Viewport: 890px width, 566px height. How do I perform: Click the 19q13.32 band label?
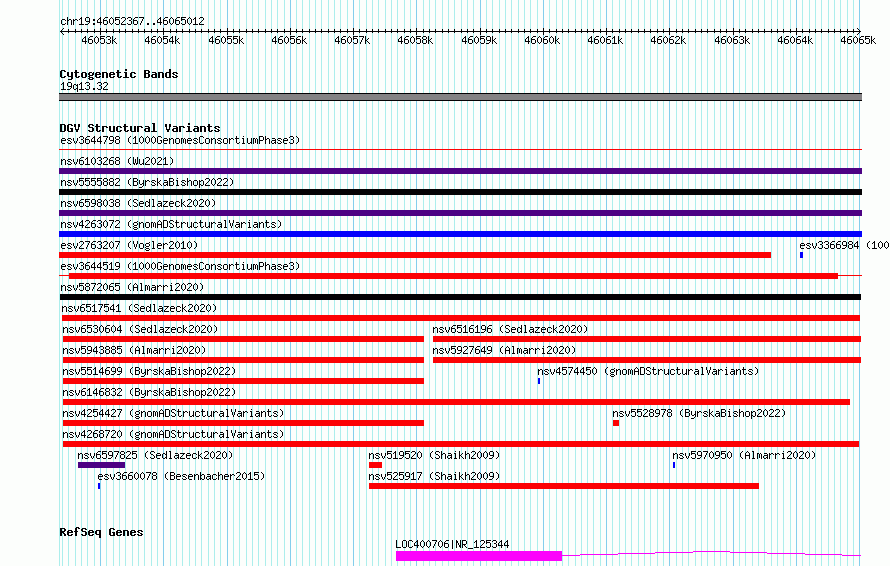[84, 86]
